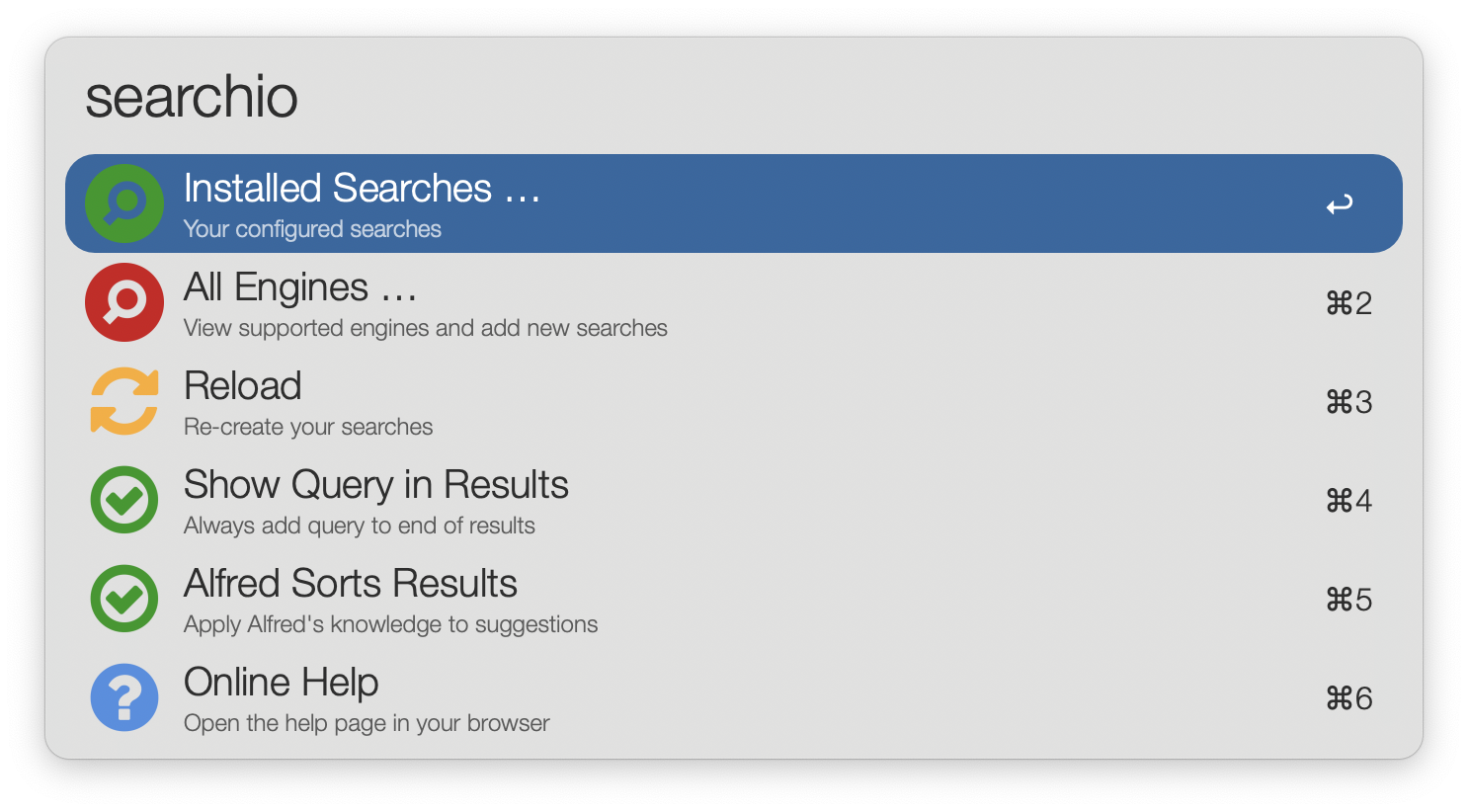The height and width of the screenshot is (812, 1468).
Task: Toggle the Alfred Sorts Results checkmark
Action: (124, 599)
